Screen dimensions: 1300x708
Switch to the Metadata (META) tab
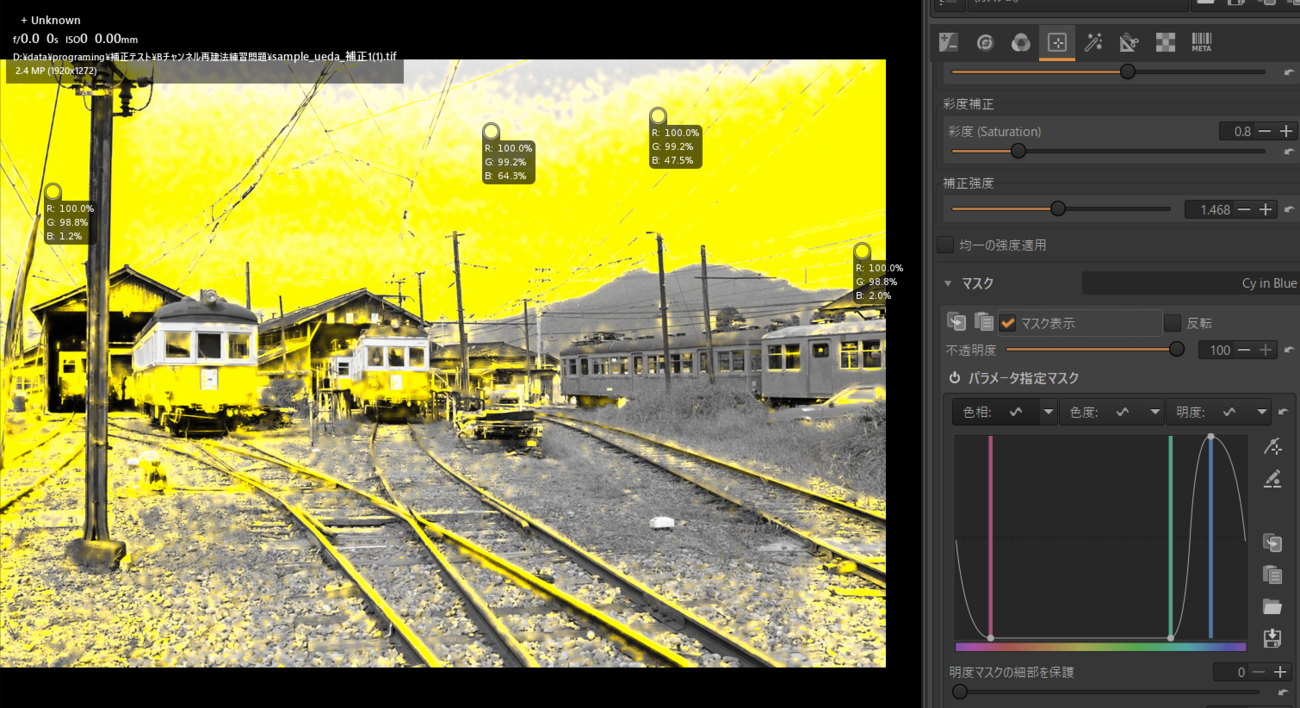tap(1201, 43)
